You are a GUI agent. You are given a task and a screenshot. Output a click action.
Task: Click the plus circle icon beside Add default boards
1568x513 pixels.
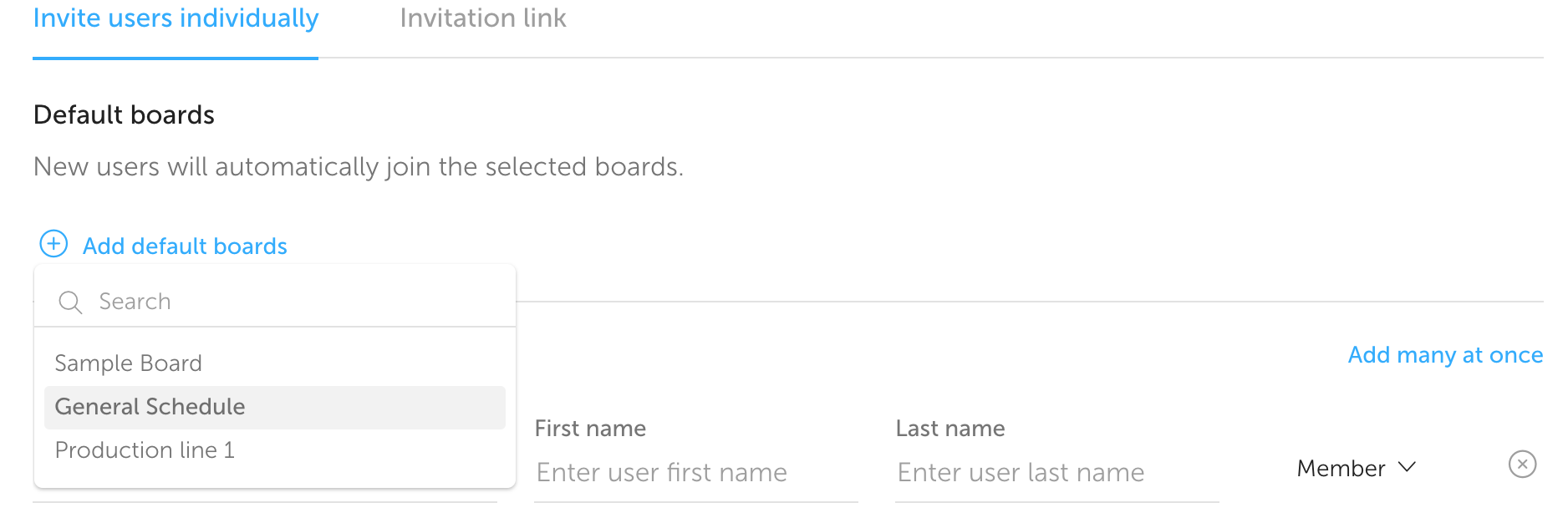pyautogui.click(x=54, y=244)
